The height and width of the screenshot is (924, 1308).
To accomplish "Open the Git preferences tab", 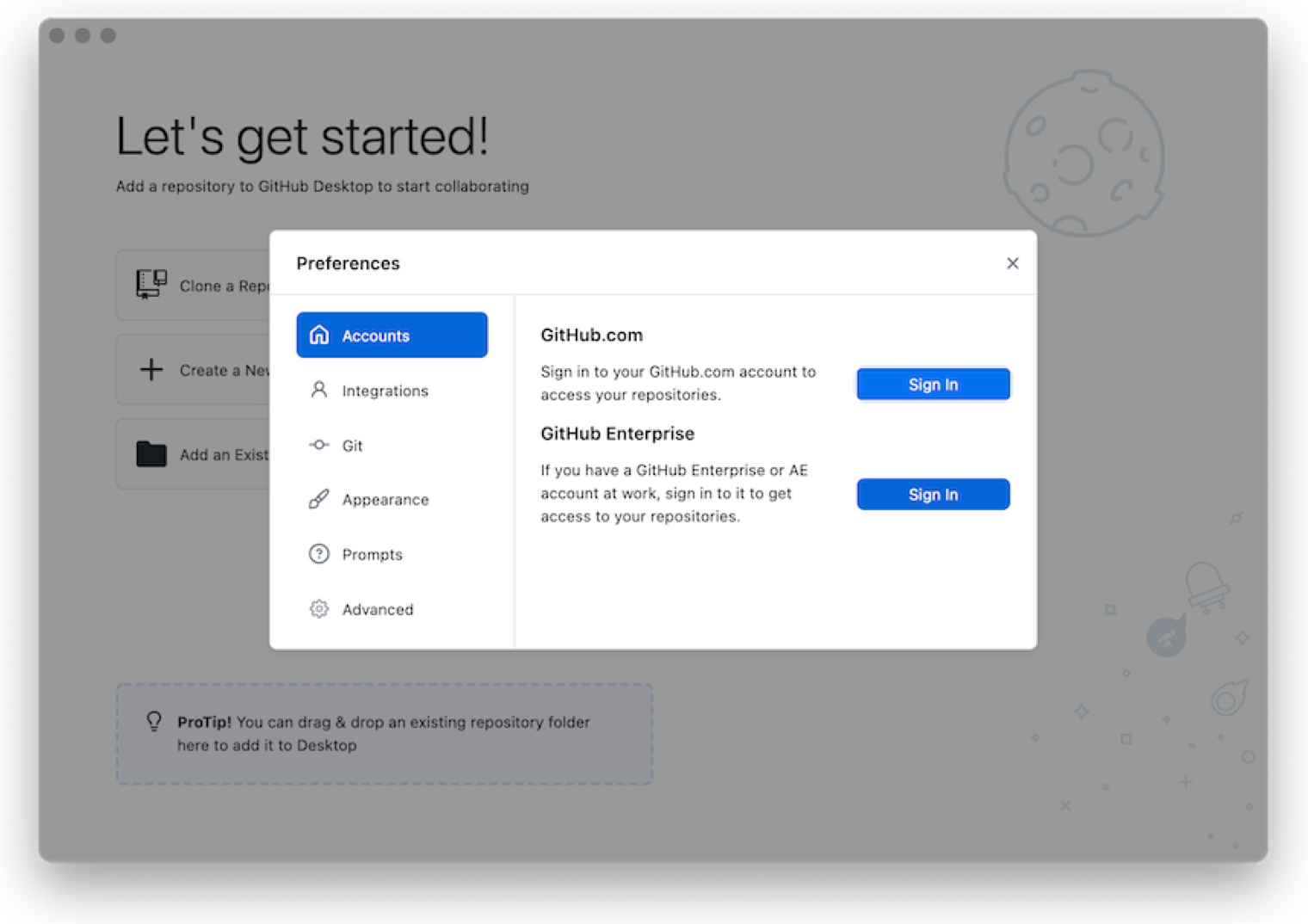I will [x=392, y=445].
